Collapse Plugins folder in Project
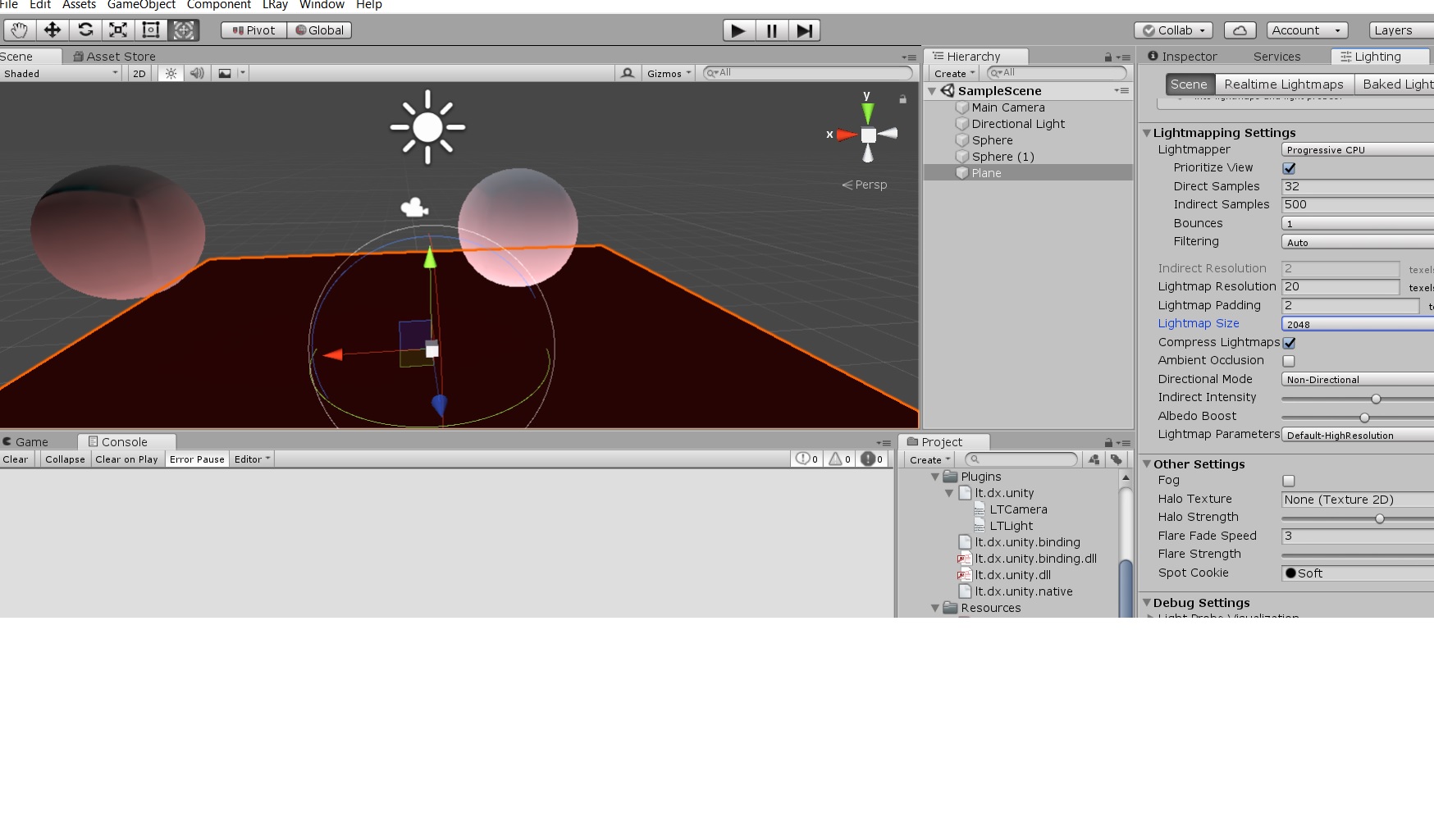The width and height of the screenshot is (1434, 840). tap(934, 477)
